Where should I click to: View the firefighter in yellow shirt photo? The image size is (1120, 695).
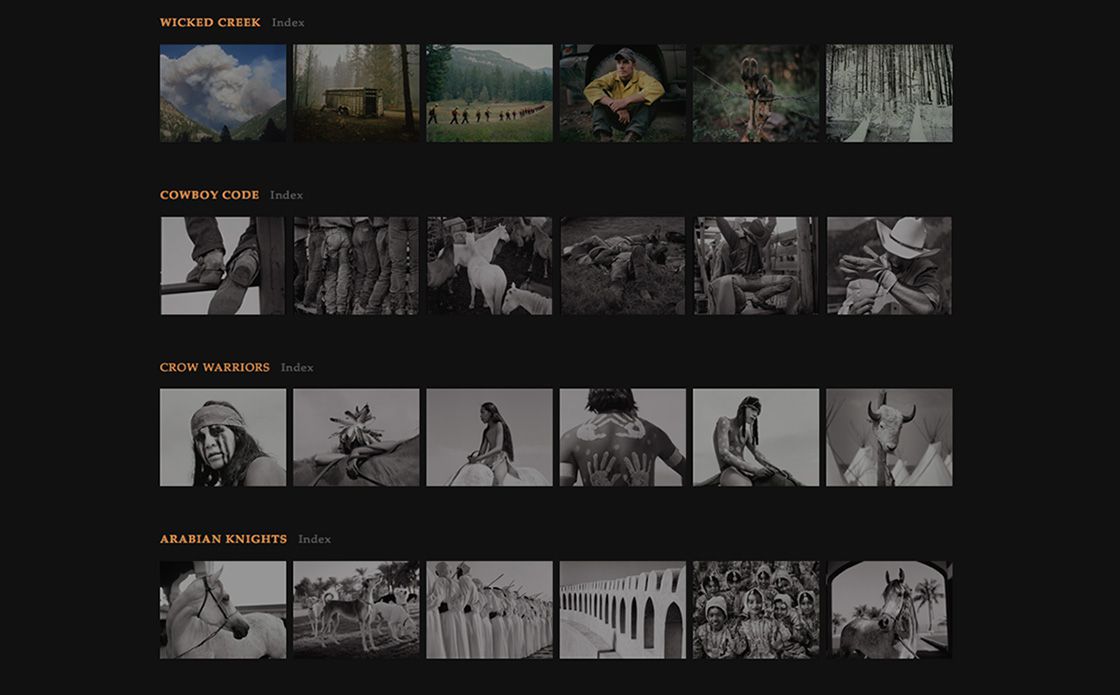tap(623, 93)
